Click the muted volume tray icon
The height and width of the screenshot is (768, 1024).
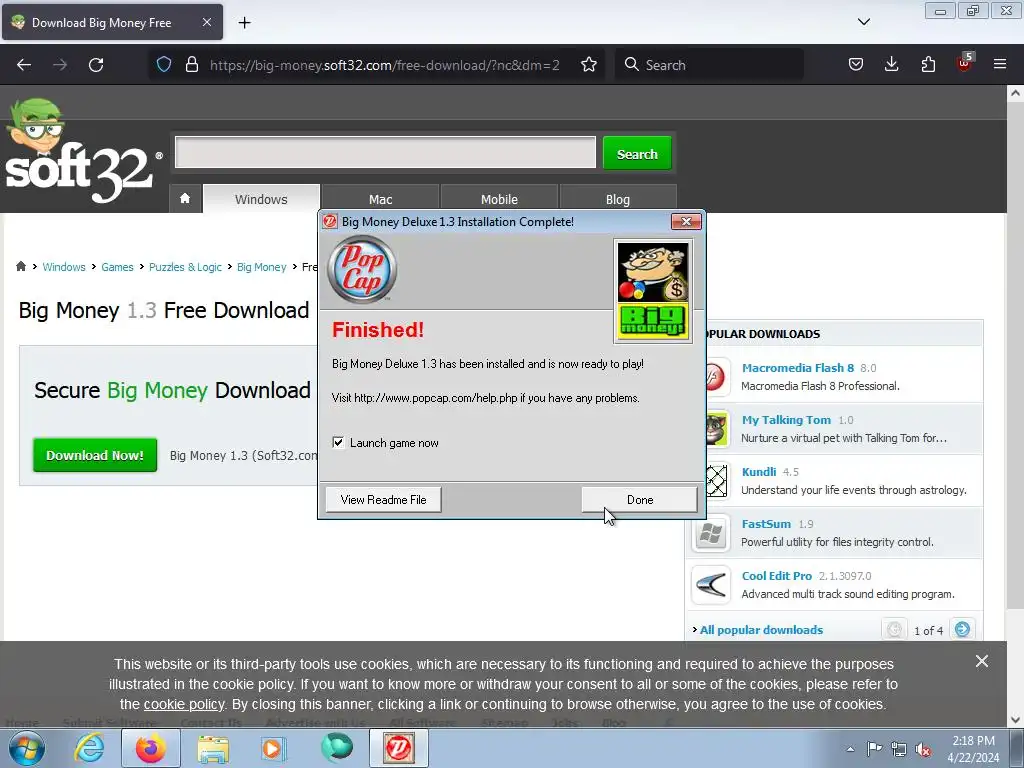click(923, 749)
